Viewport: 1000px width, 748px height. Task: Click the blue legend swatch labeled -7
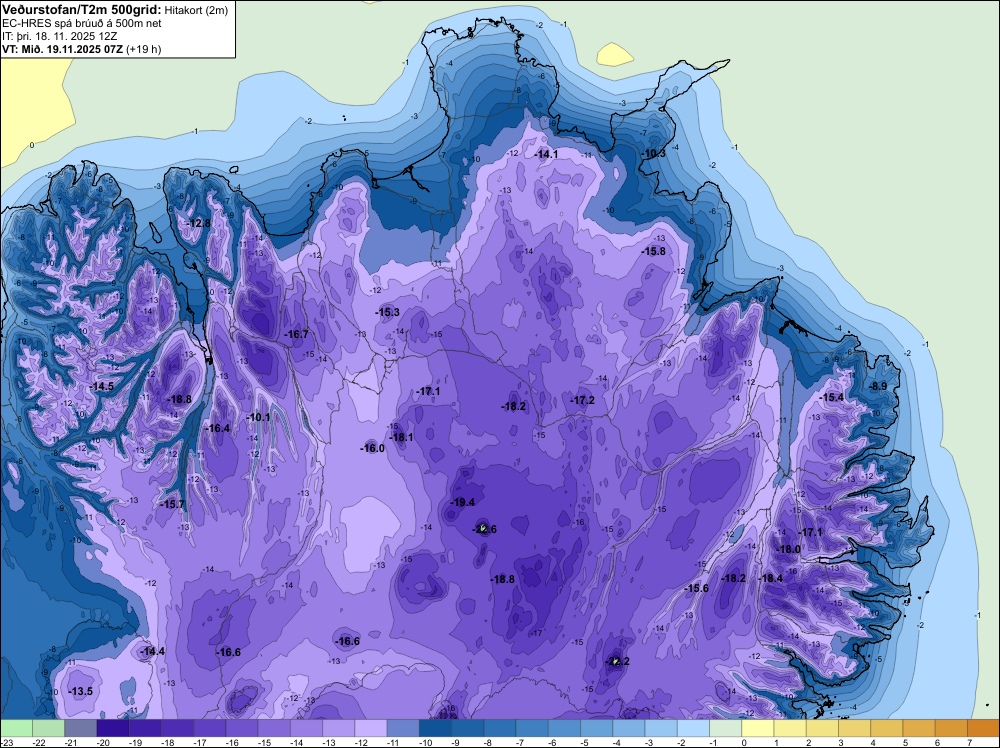532,728
